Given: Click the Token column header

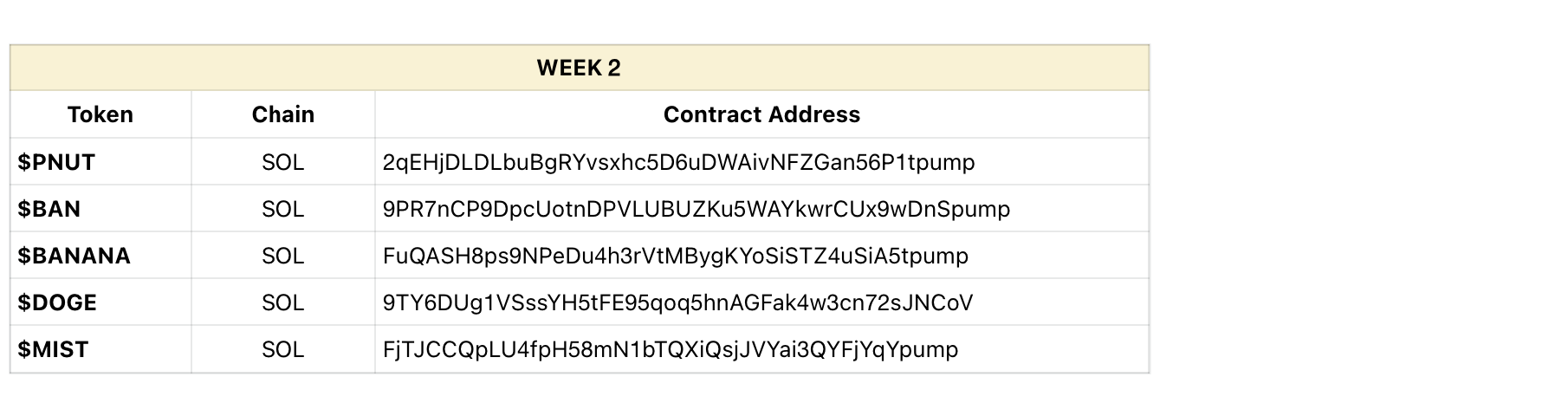Looking at the screenshot, I should [100, 114].
